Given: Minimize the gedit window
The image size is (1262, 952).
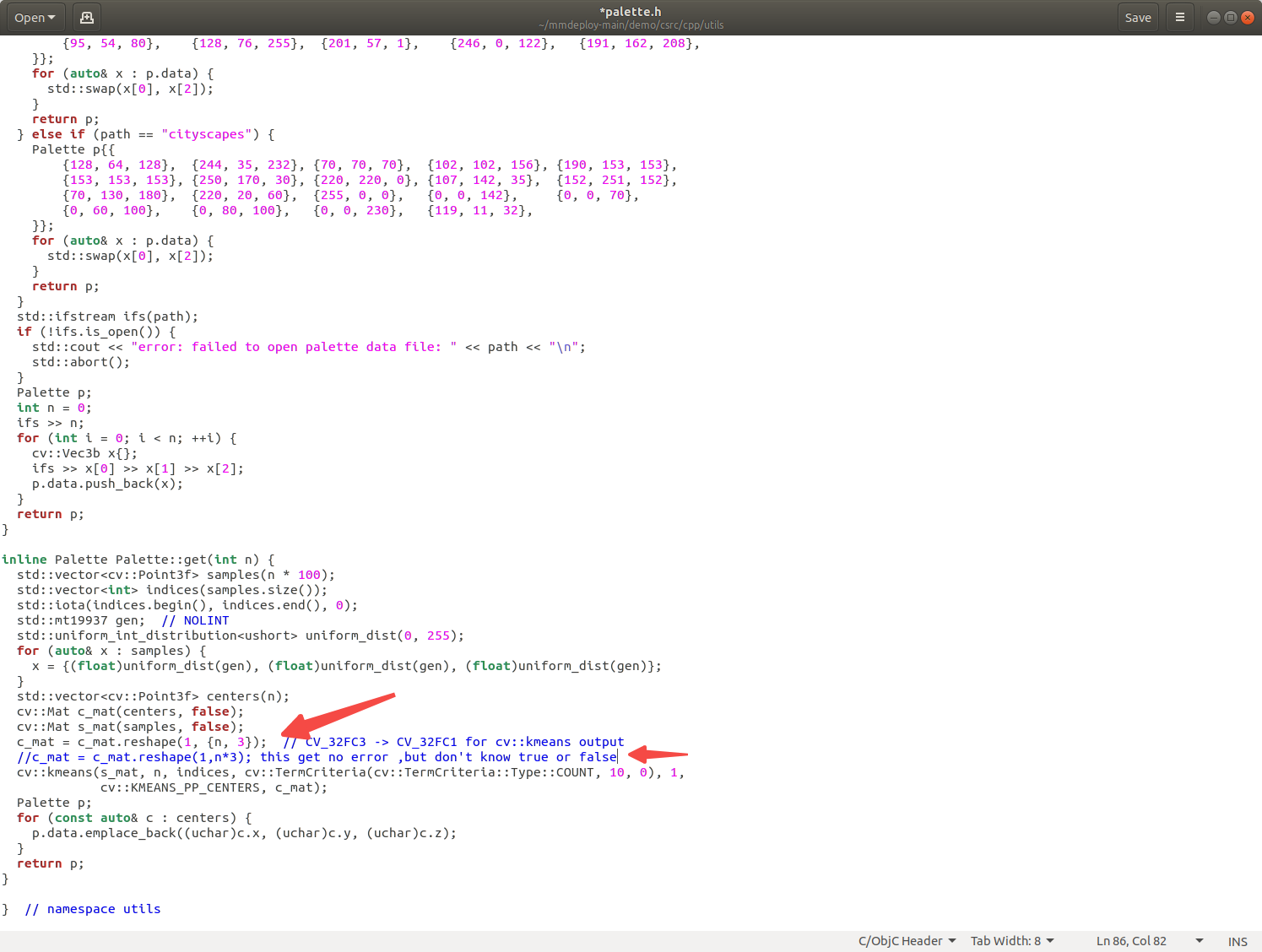Looking at the screenshot, I should (x=1213, y=17).
